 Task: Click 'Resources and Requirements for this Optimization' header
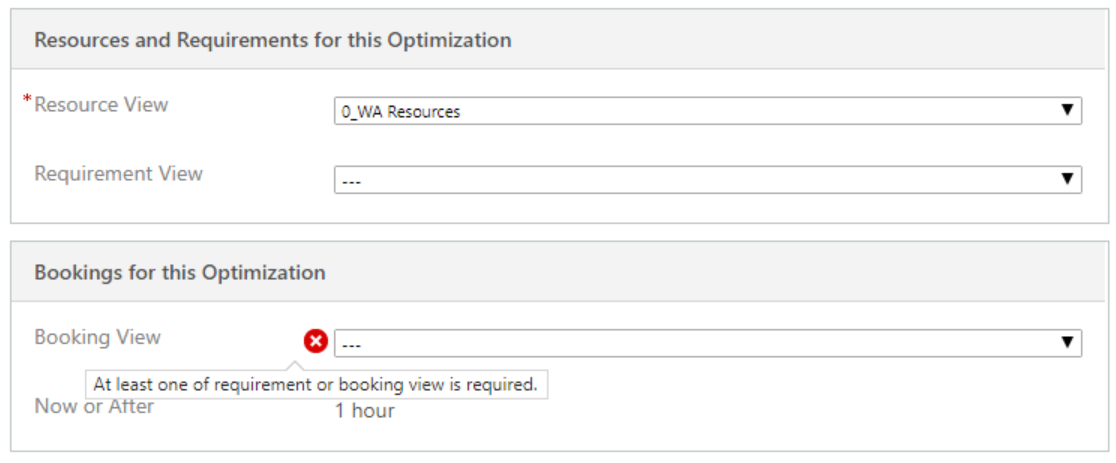272,40
